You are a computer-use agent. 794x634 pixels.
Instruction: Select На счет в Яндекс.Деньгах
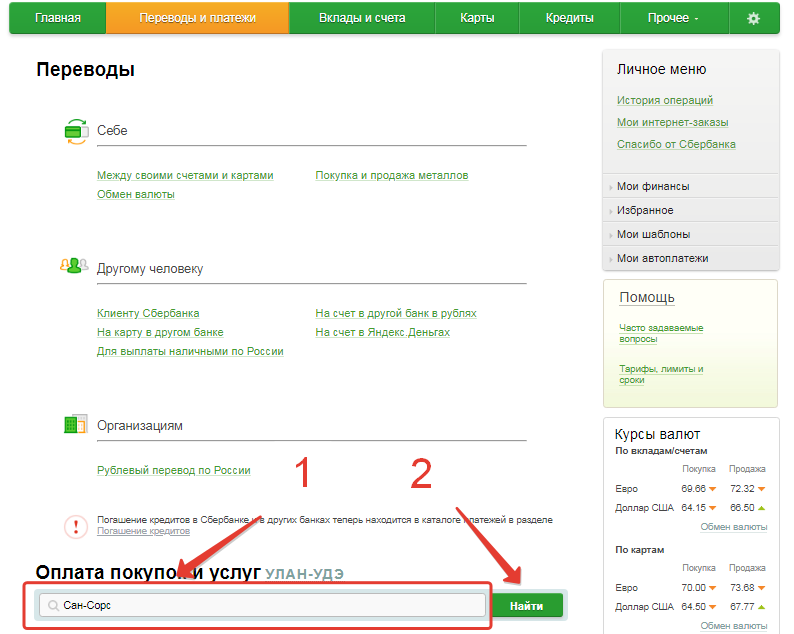click(x=382, y=332)
